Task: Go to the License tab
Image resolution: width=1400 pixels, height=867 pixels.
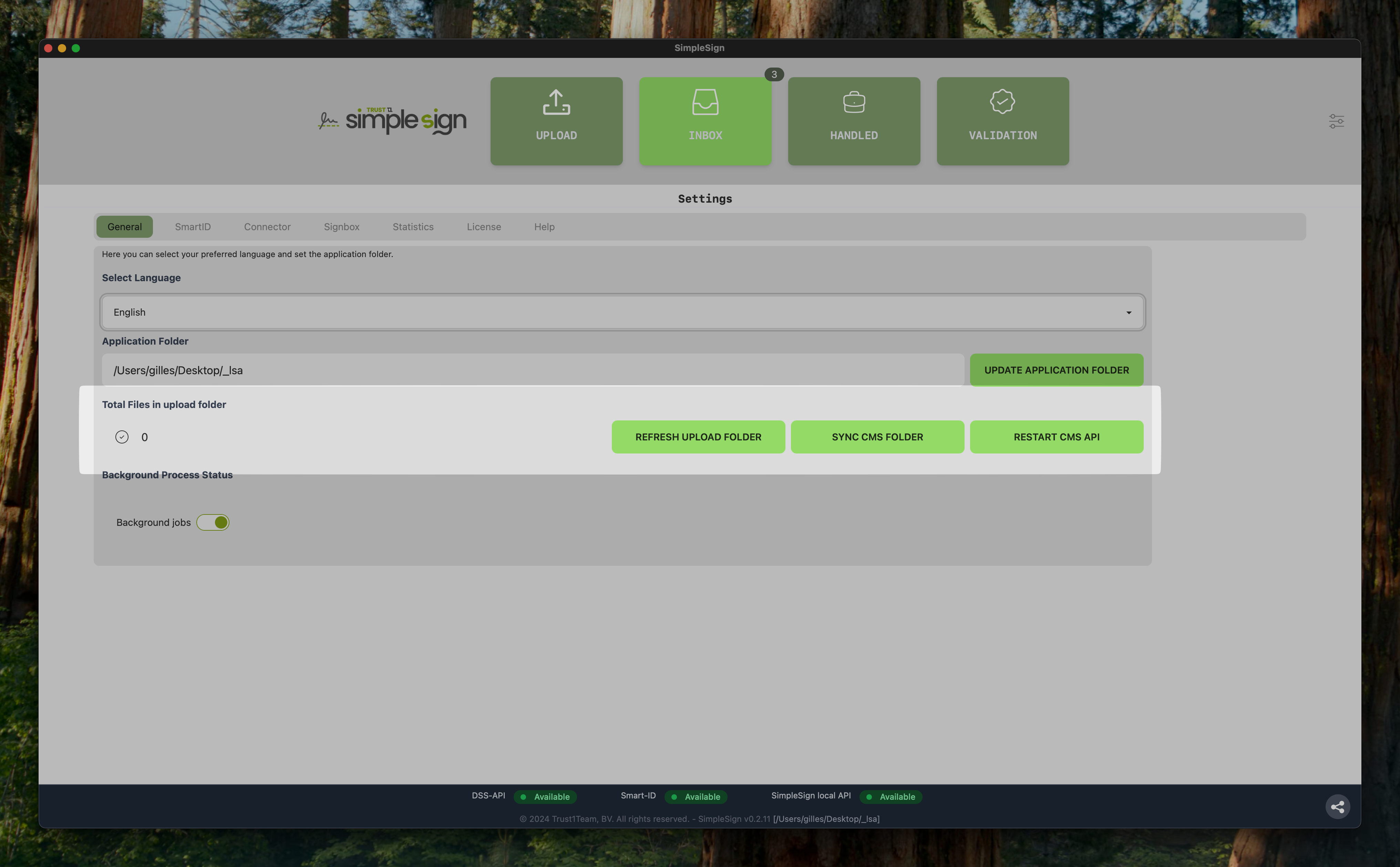Action: click(484, 227)
